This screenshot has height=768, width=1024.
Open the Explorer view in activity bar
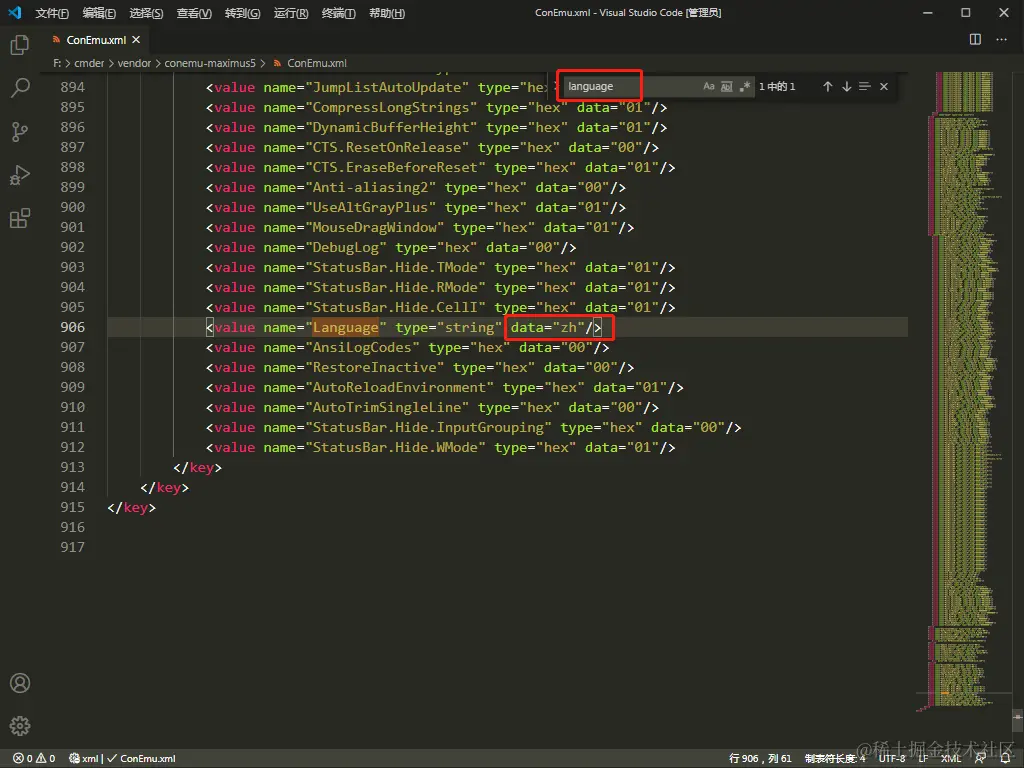(20, 45)
